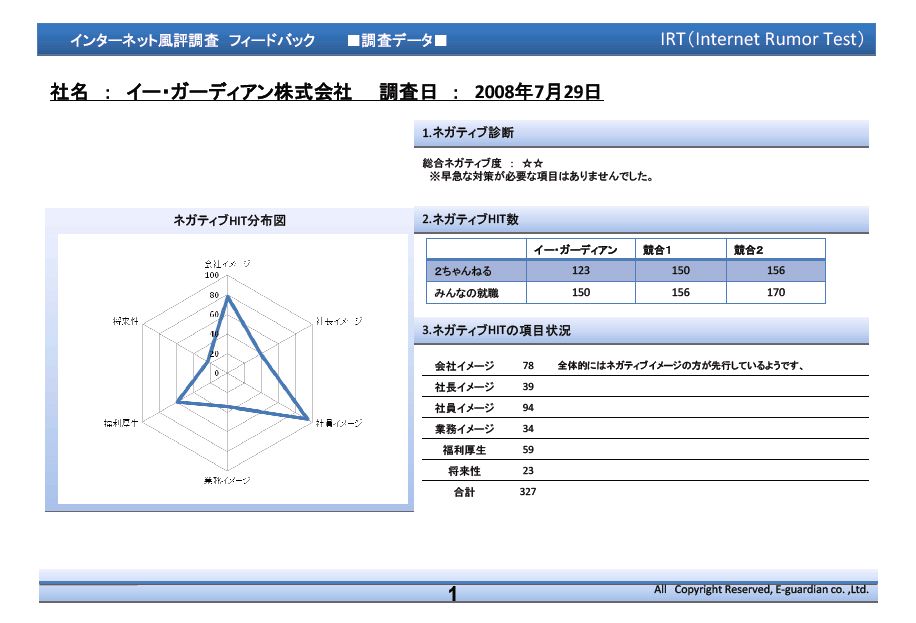This screenshot has width=916, height=623.
Task: Click the star rating ☆☆ for 総合ネガティブ度
Action: [532, 163]
